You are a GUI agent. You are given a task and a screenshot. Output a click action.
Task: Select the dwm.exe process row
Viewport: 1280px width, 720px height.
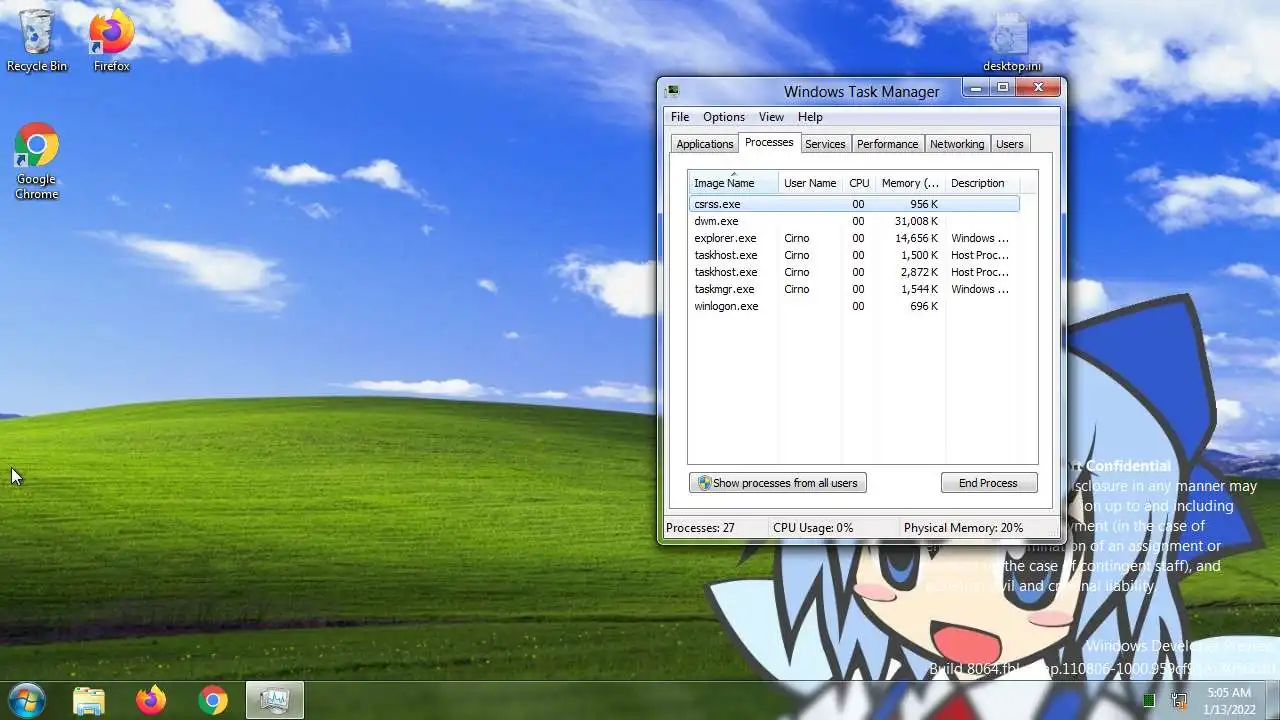pyautogui.click(x=854, y=221)
